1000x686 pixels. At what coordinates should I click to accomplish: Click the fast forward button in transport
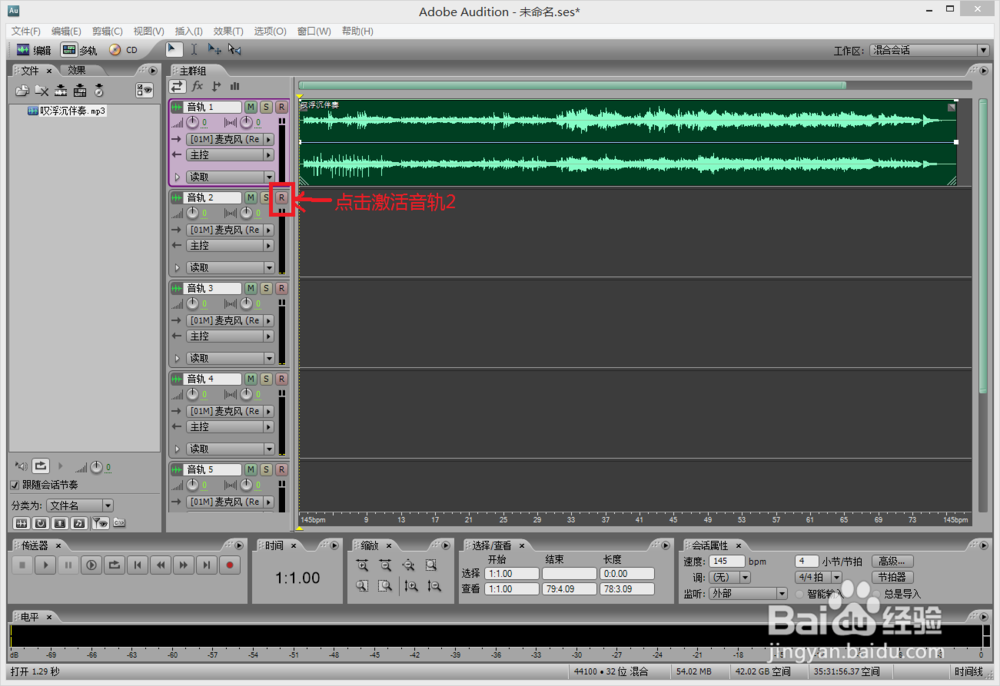[x=184, y=565]
